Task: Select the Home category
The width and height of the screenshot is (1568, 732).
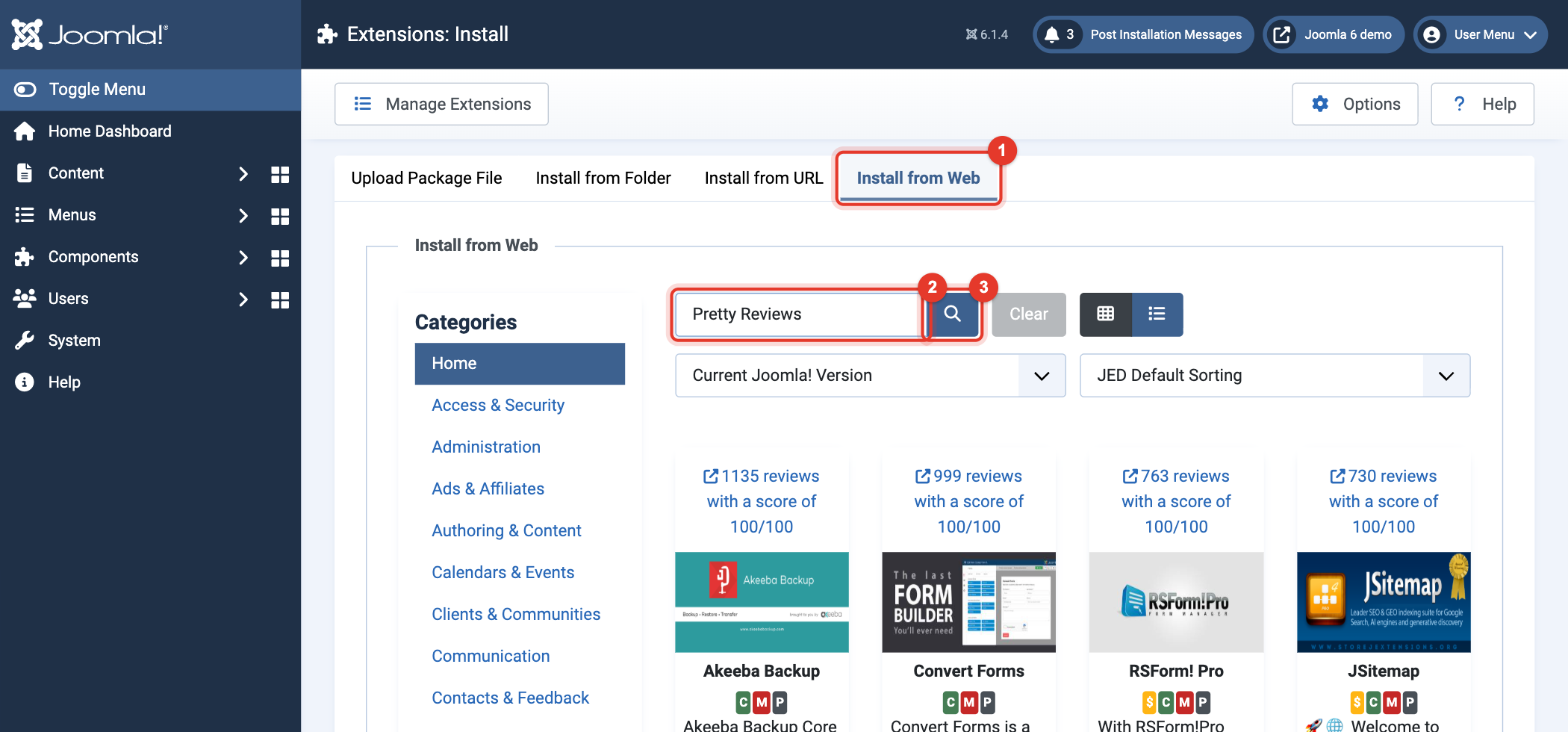Action: click(520, 364)
